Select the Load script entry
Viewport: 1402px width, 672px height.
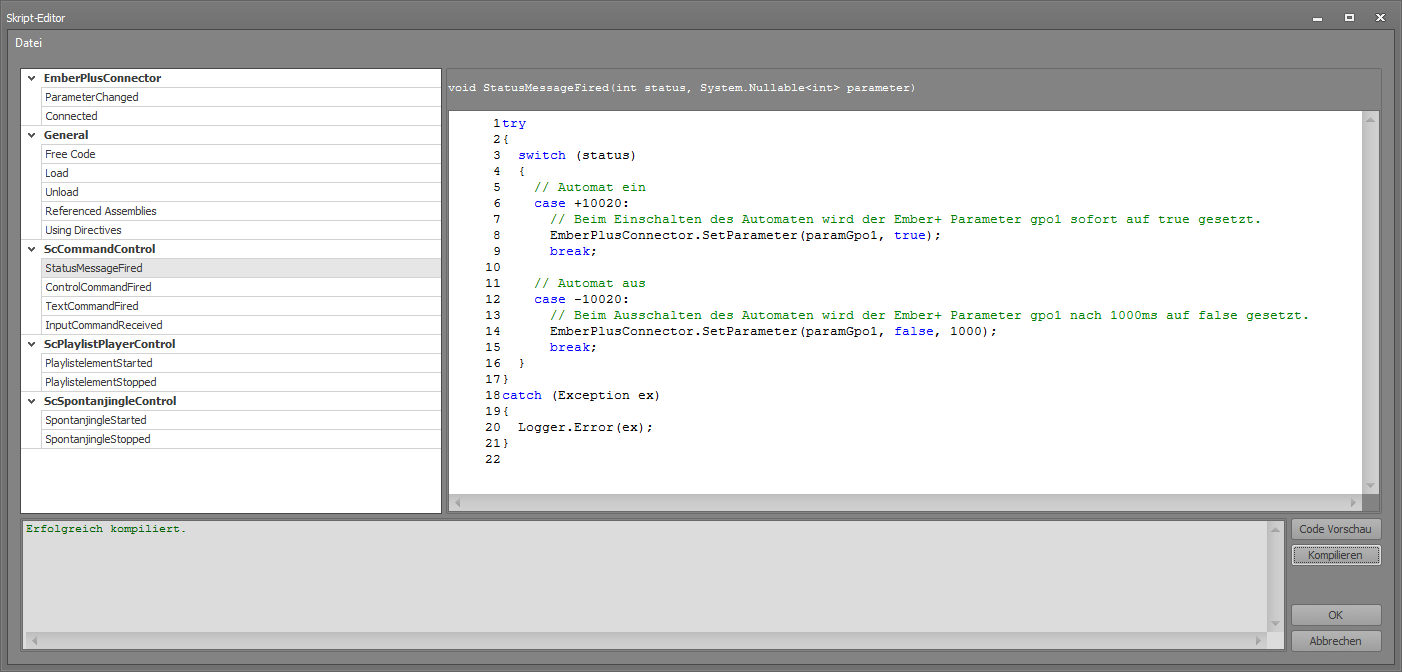241,173
